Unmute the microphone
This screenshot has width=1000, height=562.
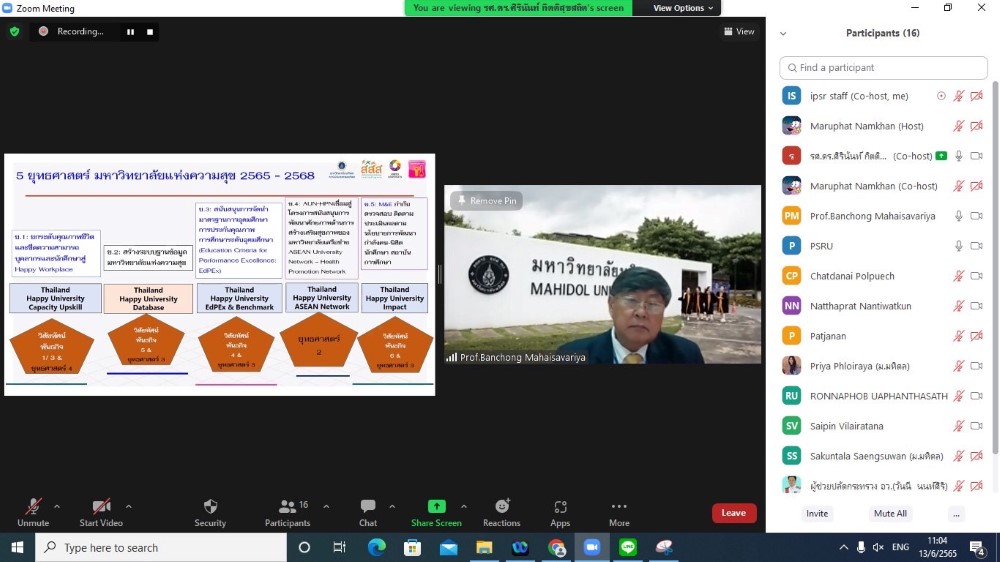pos(33,507)
